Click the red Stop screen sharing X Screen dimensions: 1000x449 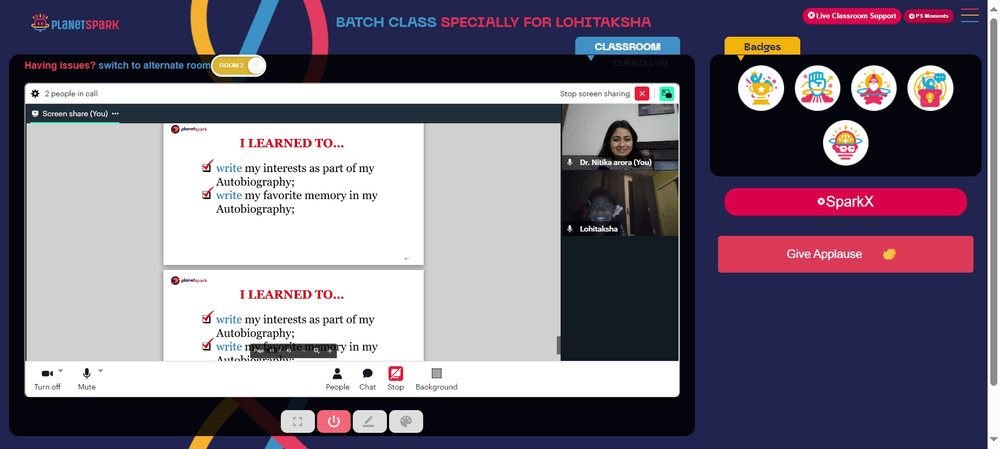pos(642,94)
